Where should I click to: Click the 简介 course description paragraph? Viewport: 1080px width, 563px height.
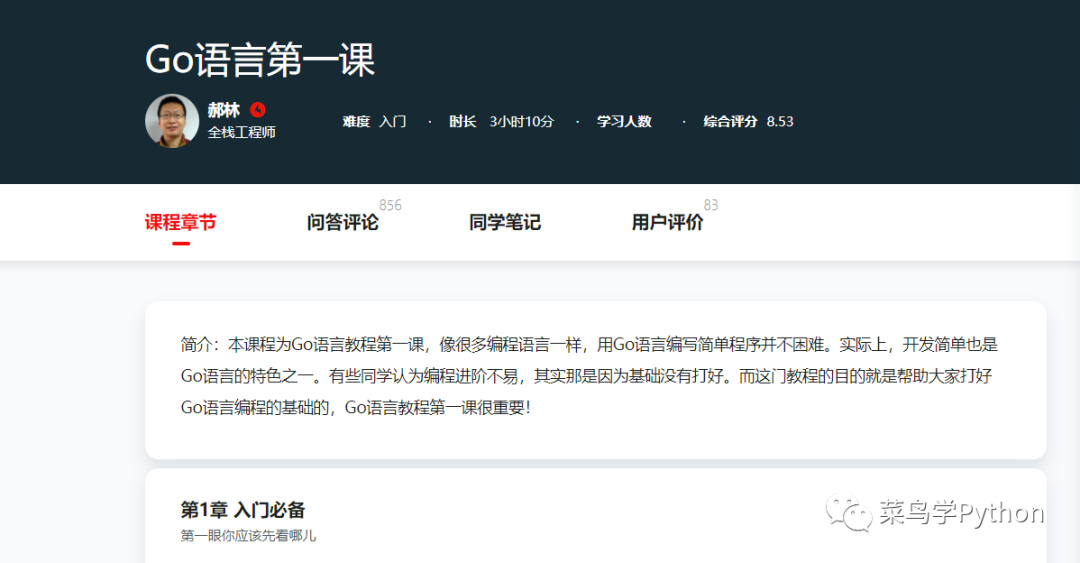tap(590, 376)
